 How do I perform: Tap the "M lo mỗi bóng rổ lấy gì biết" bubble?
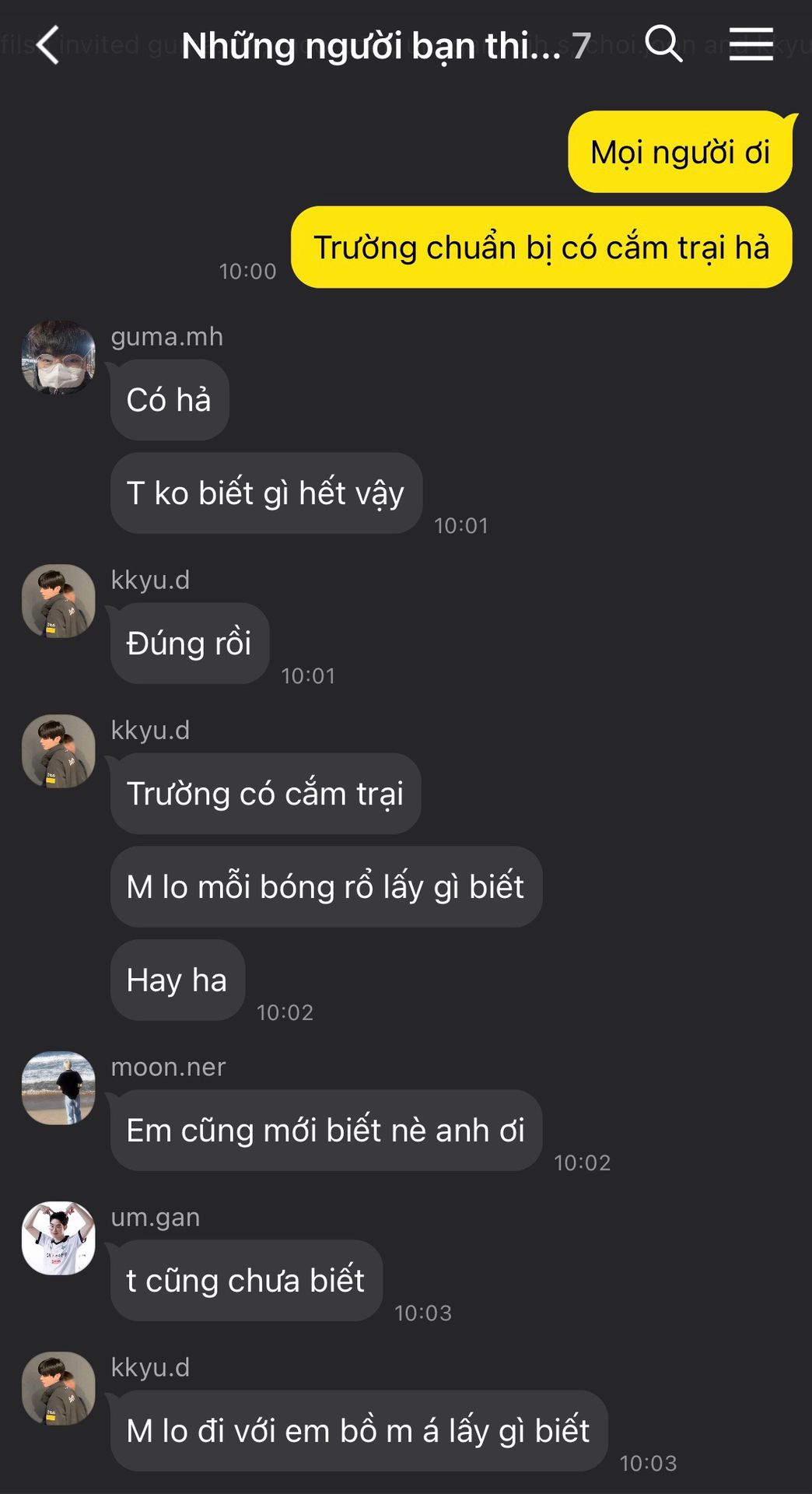tap(326, 887)
